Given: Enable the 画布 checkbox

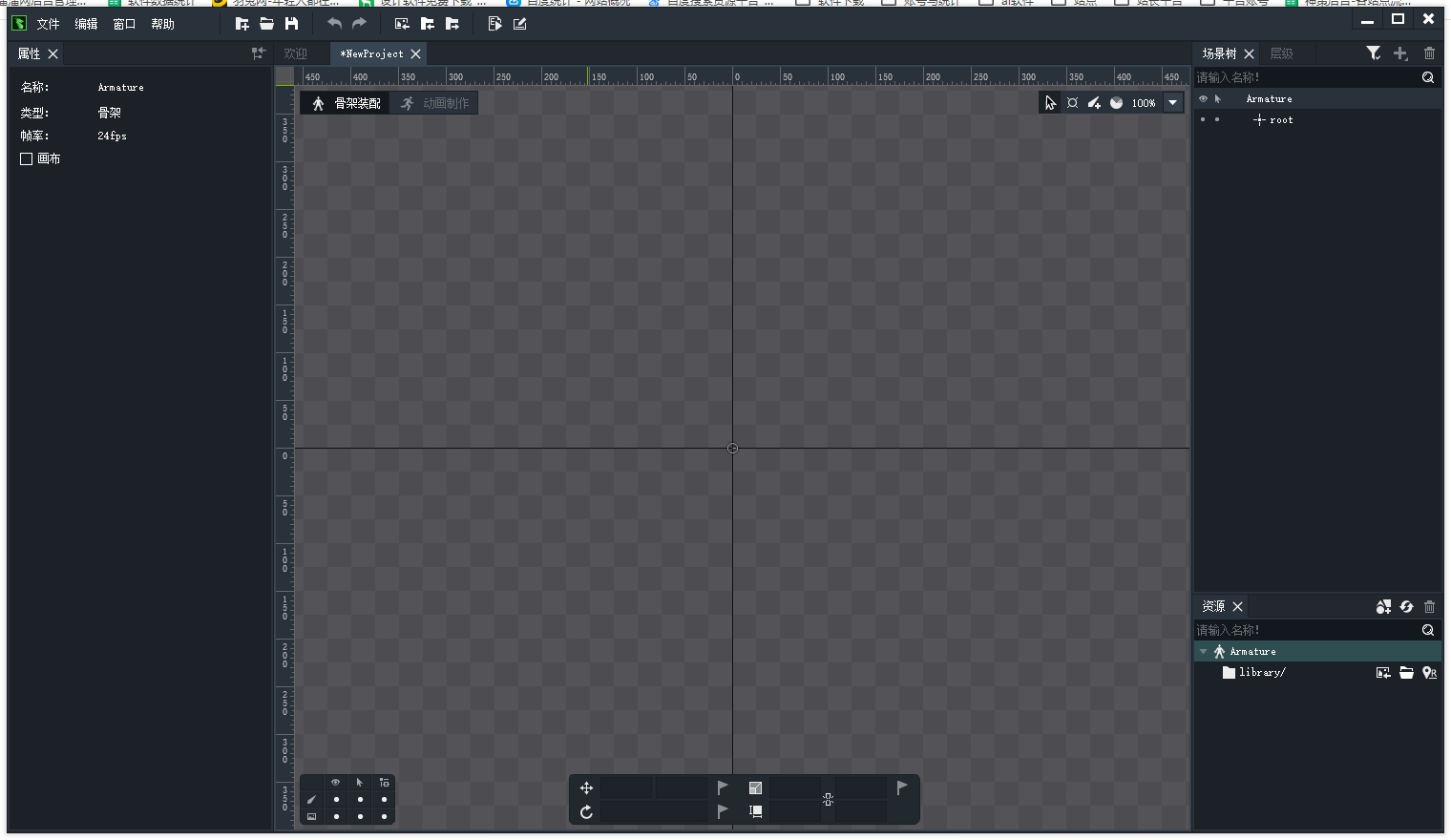Looking at the screenshot, I should pyautogui.click(x=27, y=159).
